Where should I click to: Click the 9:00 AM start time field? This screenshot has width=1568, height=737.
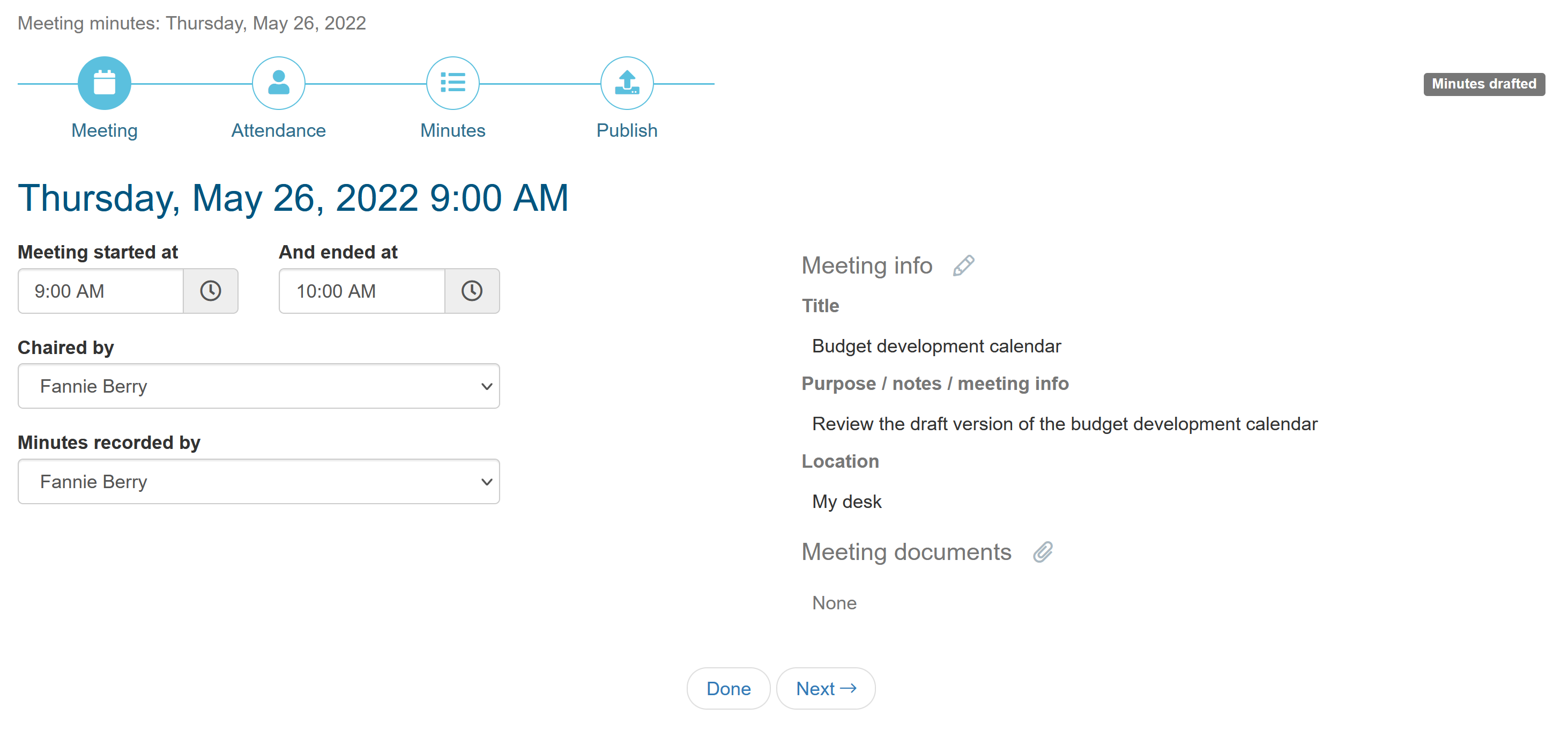pyautogui.click(x=101, y=291)
